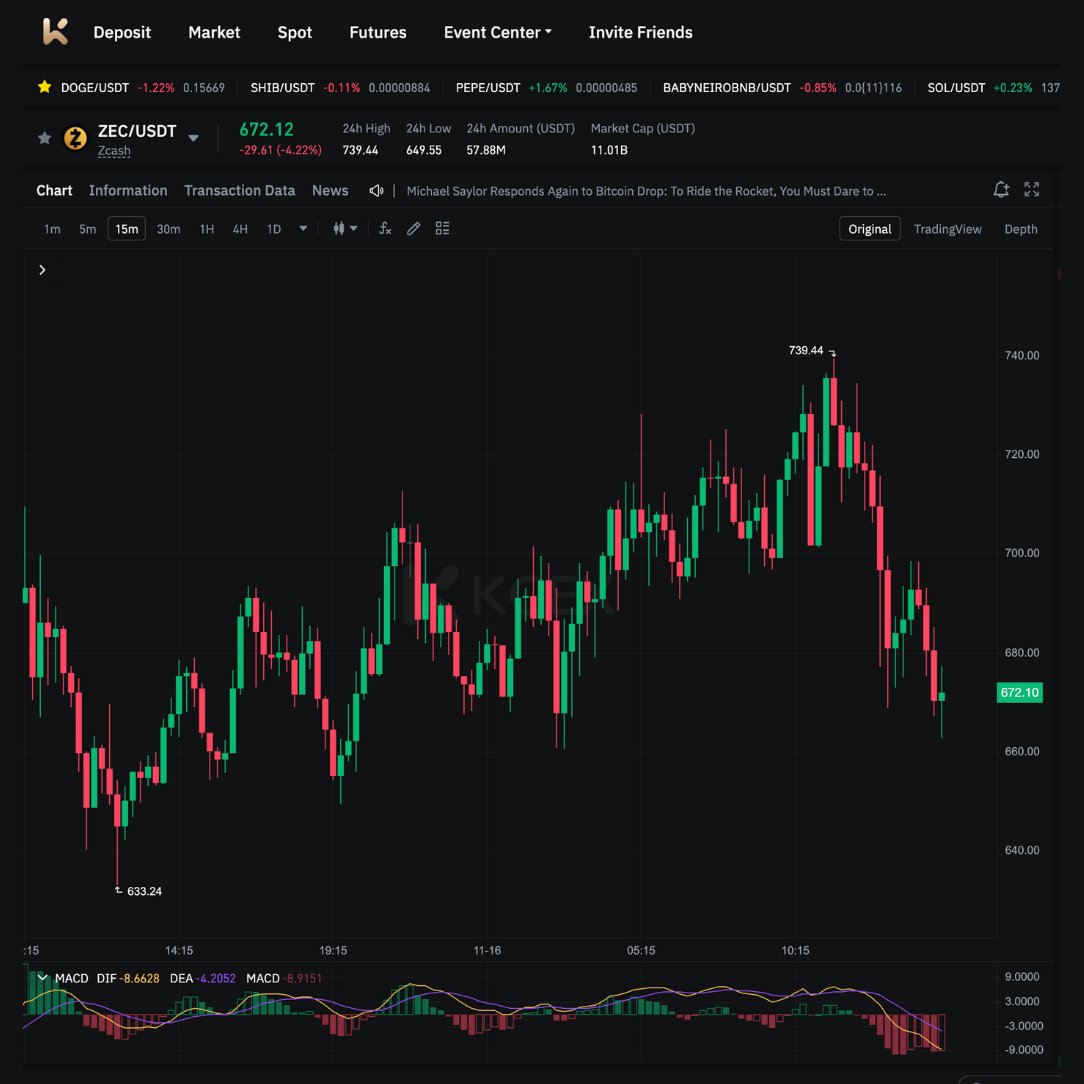The width and height of the screenshot is (1084, 1084).
Task: Select the 1H timeframe
Action: (x=206, y=229)
